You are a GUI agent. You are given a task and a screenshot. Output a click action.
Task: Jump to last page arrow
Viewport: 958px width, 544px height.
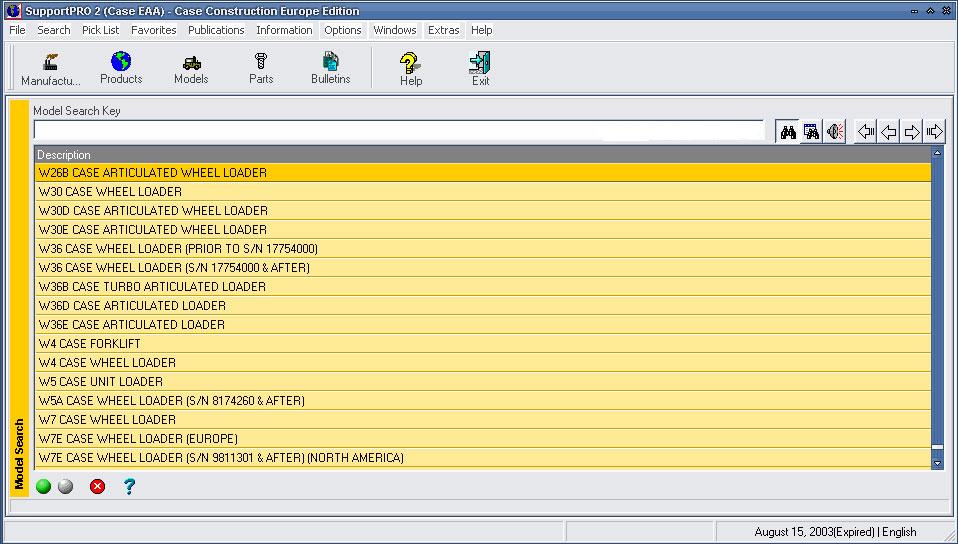coord(934,131)
